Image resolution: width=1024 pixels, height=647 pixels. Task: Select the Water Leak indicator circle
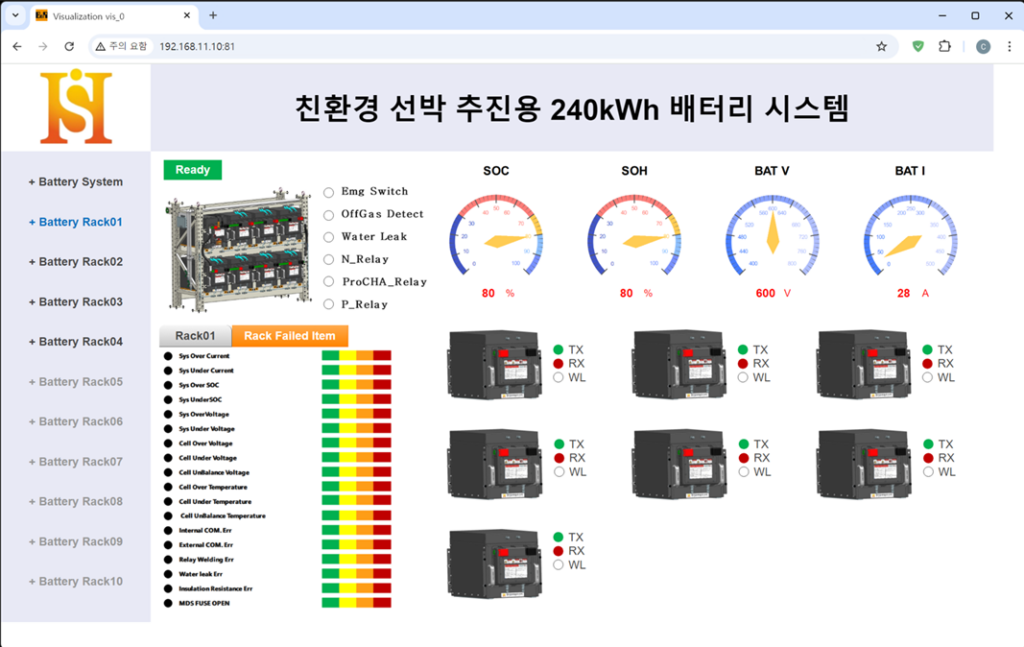tap(330, 237)
